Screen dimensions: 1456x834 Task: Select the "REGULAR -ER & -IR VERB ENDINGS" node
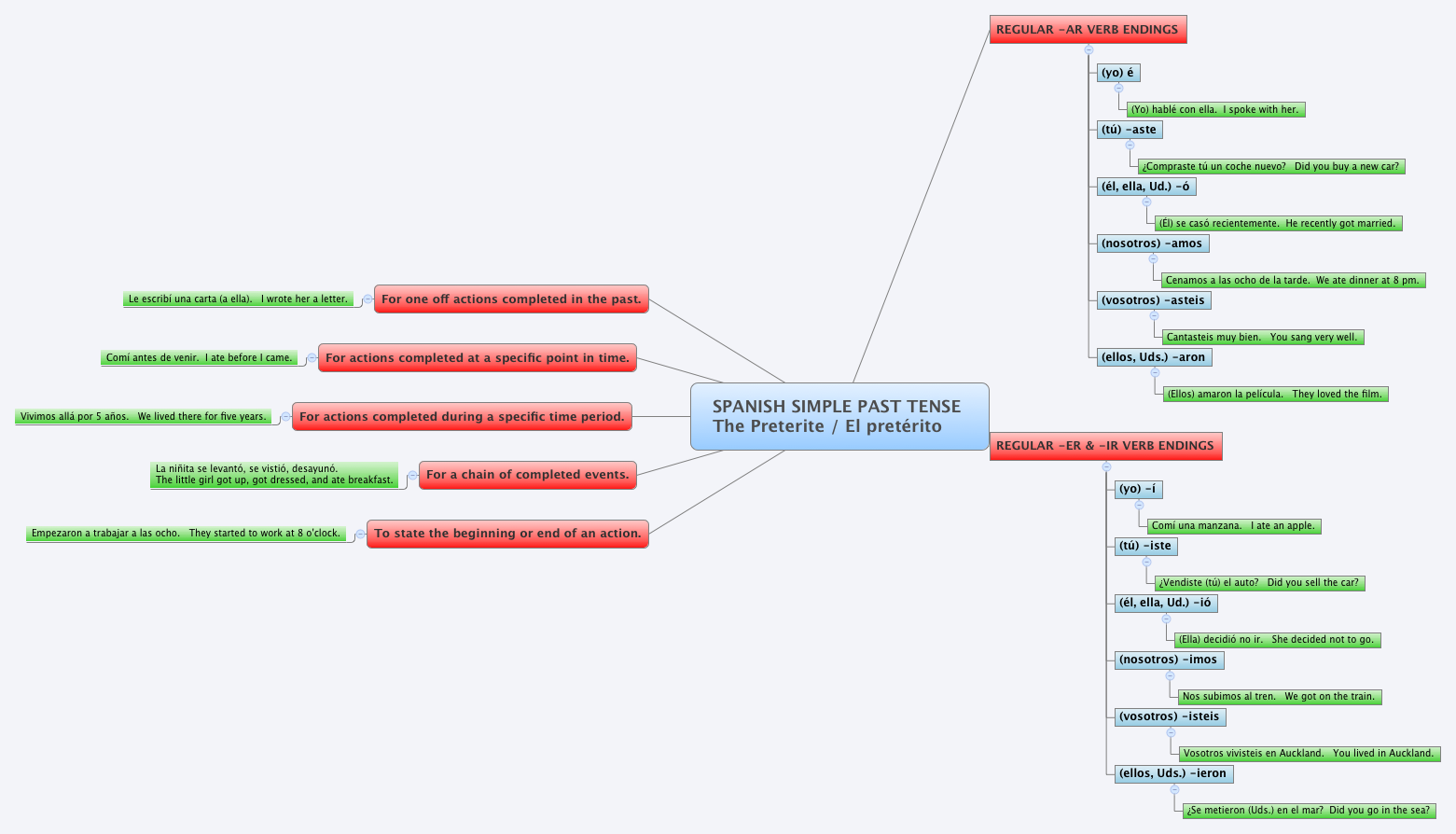[x=1104, y=446]
